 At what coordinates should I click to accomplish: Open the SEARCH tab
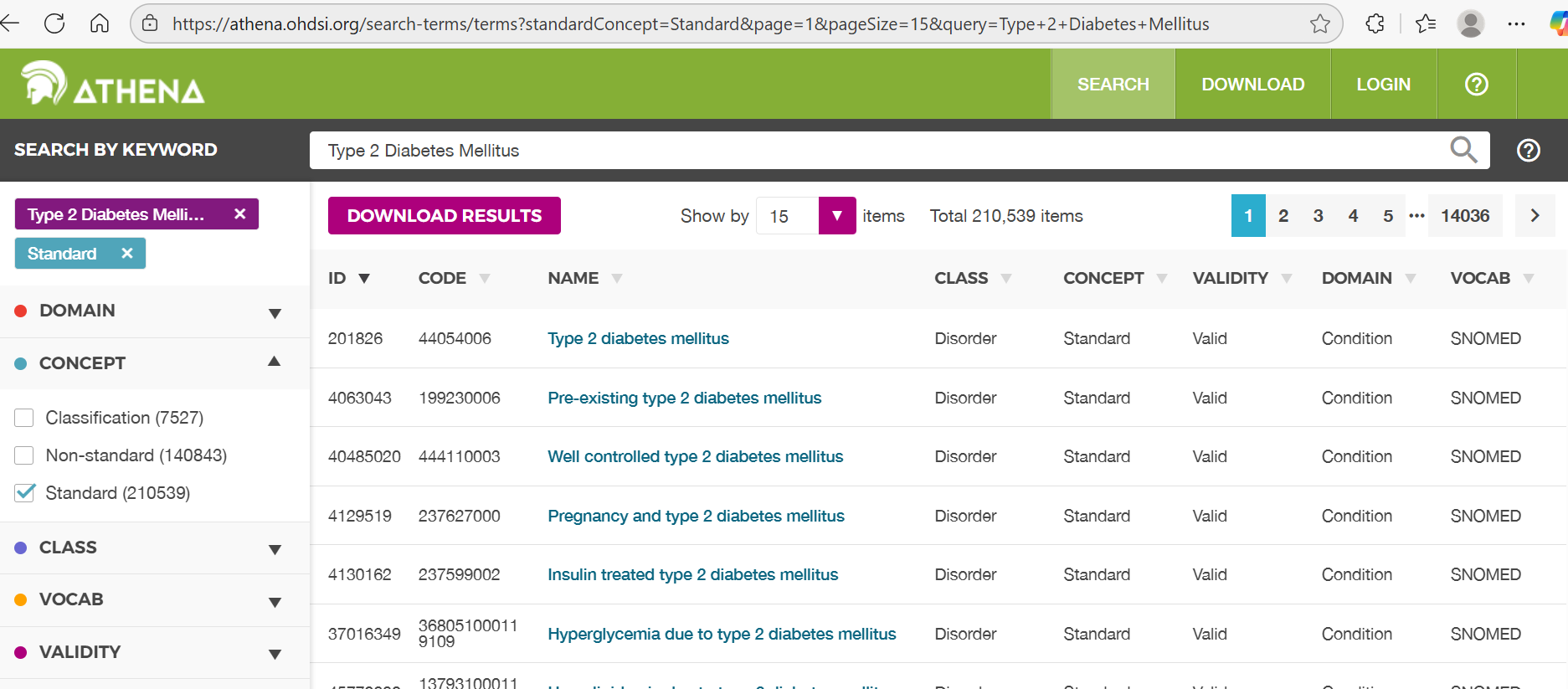1113,84
